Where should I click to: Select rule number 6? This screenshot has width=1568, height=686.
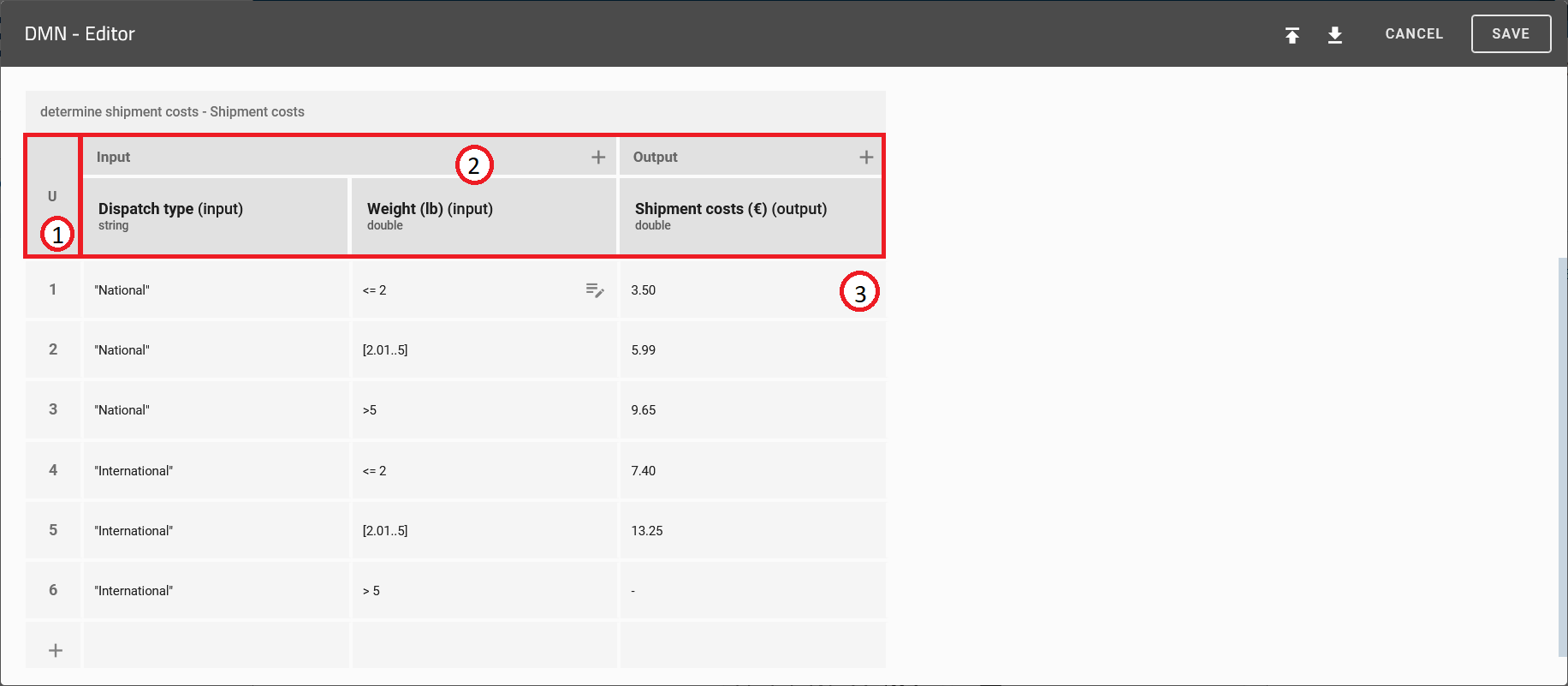tap(53, 590)
